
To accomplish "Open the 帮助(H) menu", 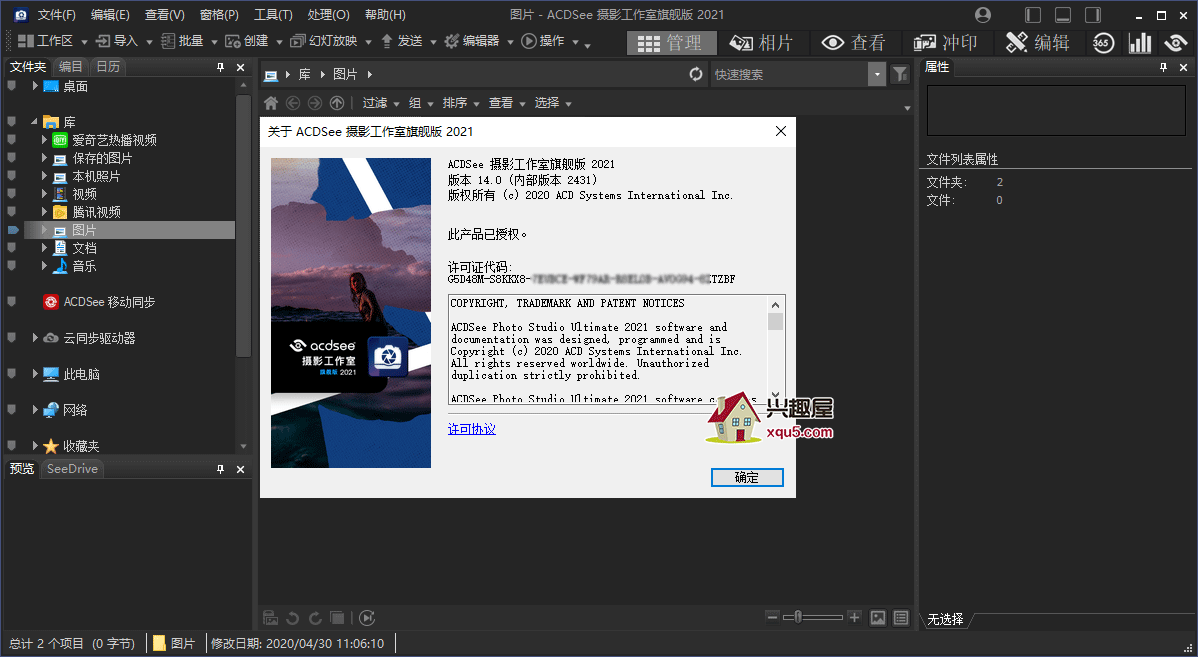I will [385, 15].
